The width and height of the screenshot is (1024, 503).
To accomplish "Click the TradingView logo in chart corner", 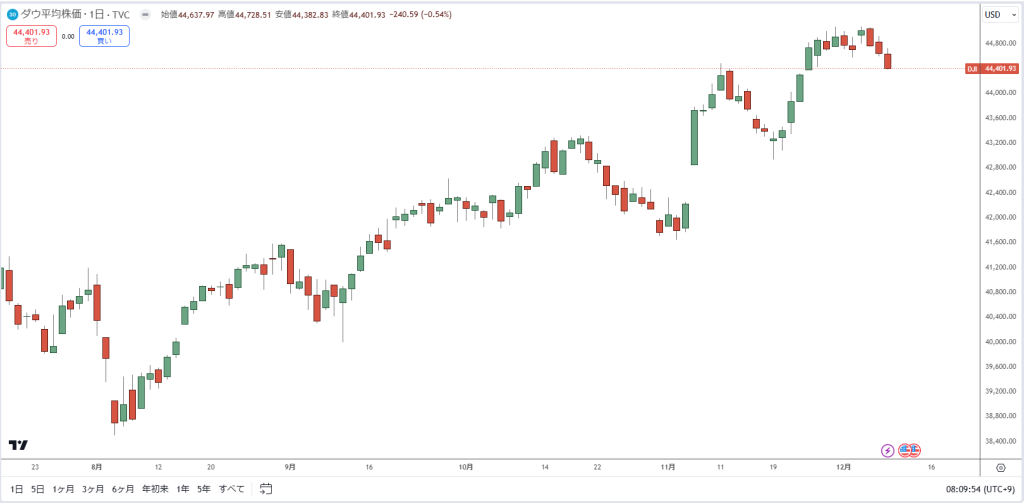I will click(x=18, y=445).
